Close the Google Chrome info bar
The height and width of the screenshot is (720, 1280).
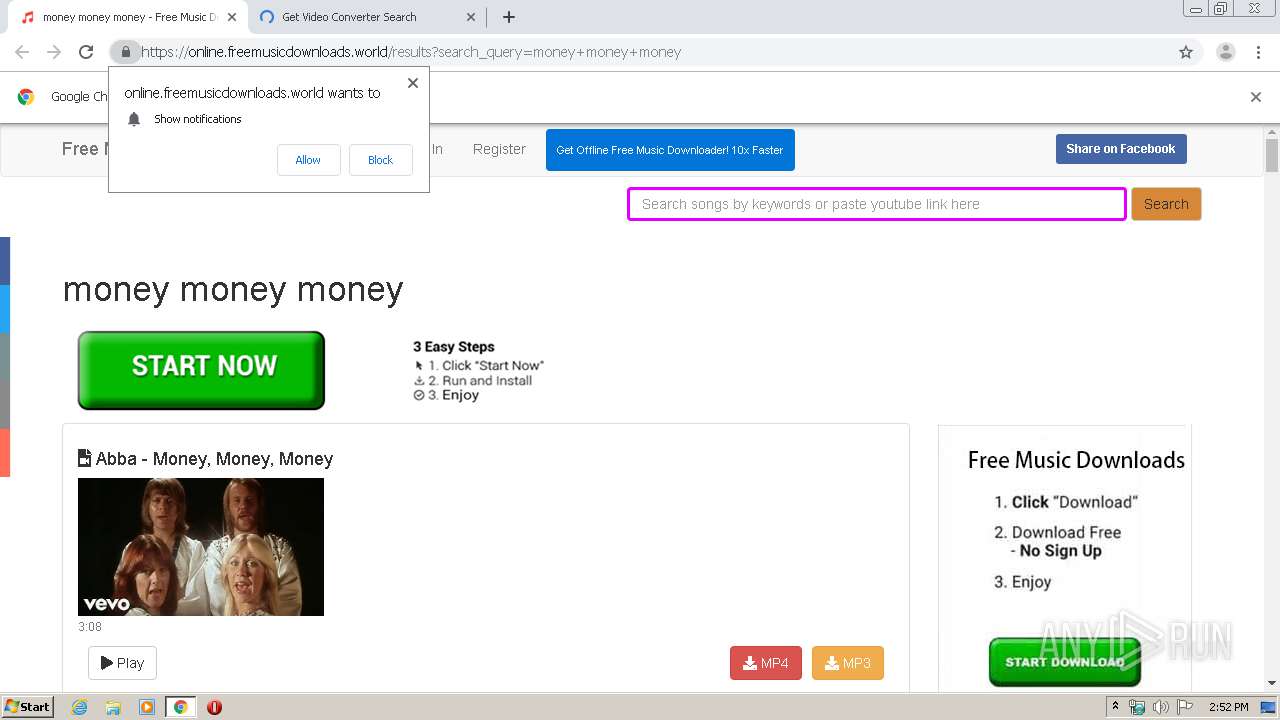tap(1256, 97)
